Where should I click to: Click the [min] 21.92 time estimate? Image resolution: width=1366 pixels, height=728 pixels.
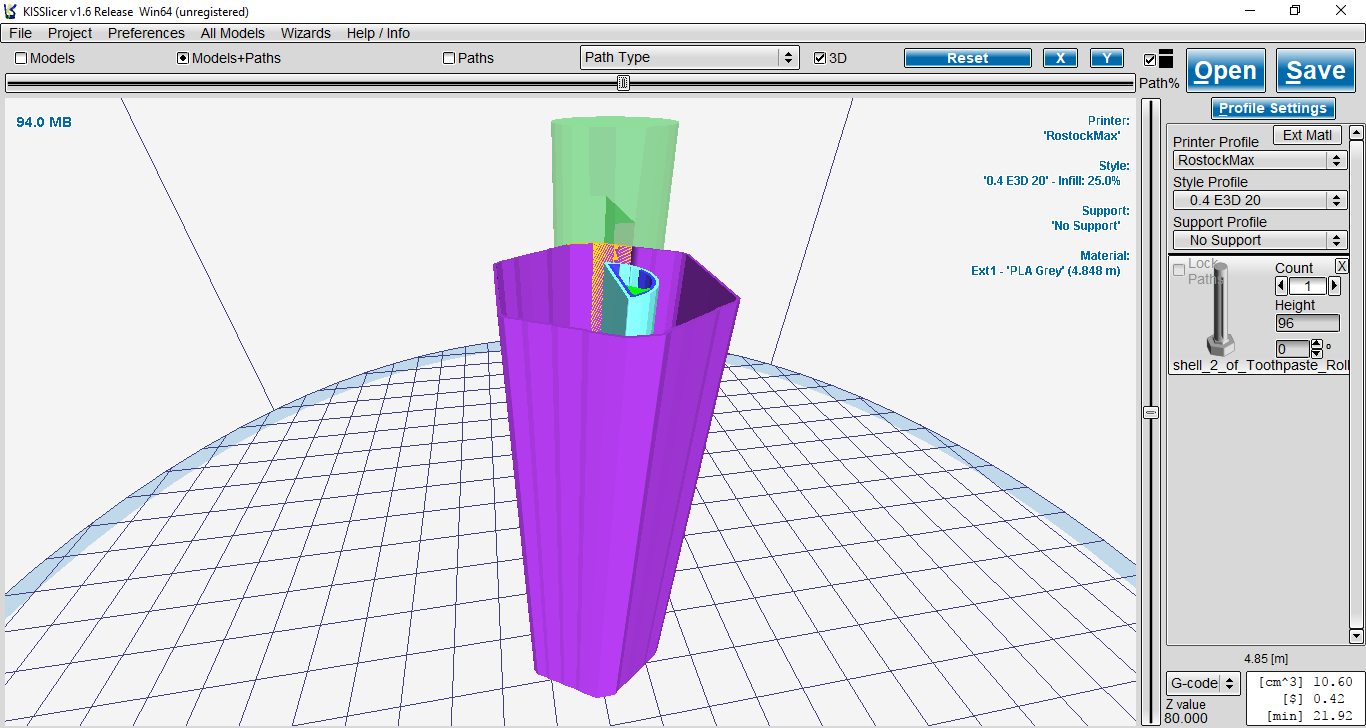1310,716
